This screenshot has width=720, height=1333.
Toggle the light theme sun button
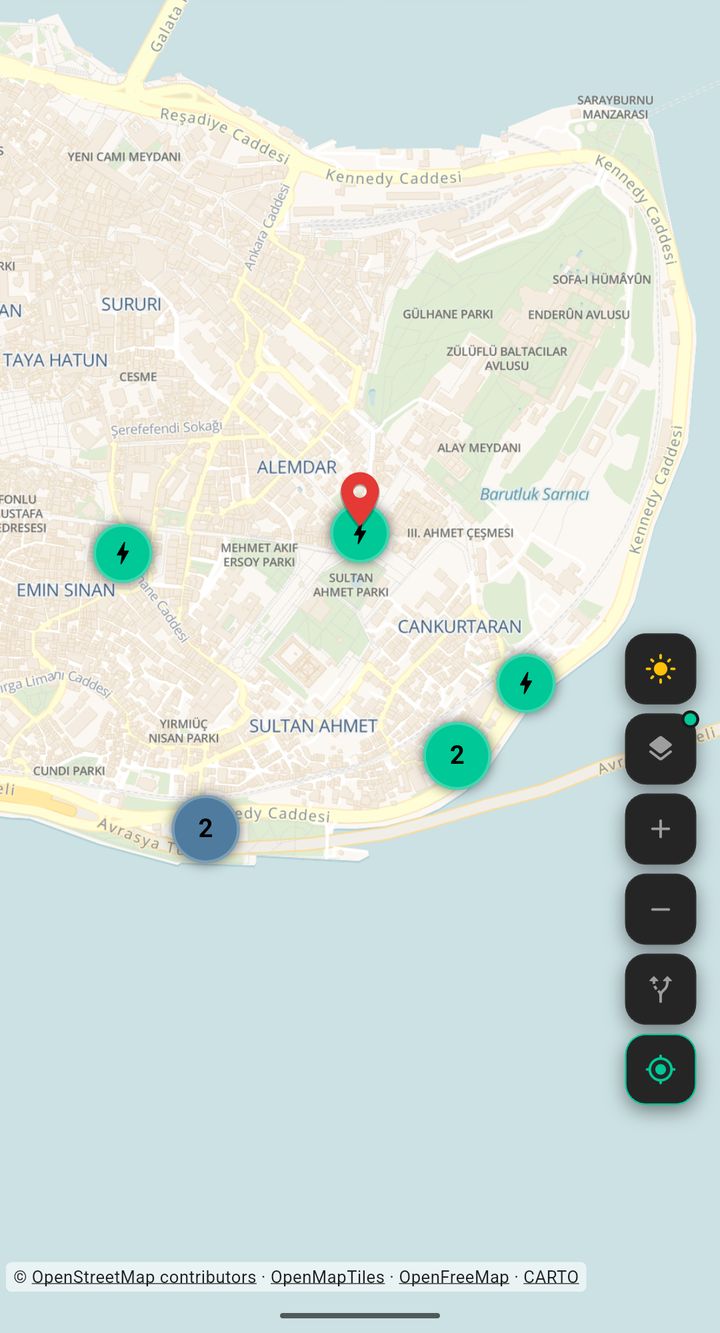pyautogui.click(x=660, y=669)
